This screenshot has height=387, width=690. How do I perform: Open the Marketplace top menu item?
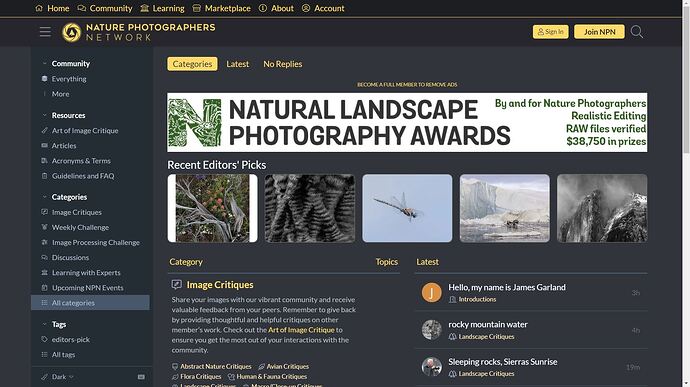coord(221,8)
